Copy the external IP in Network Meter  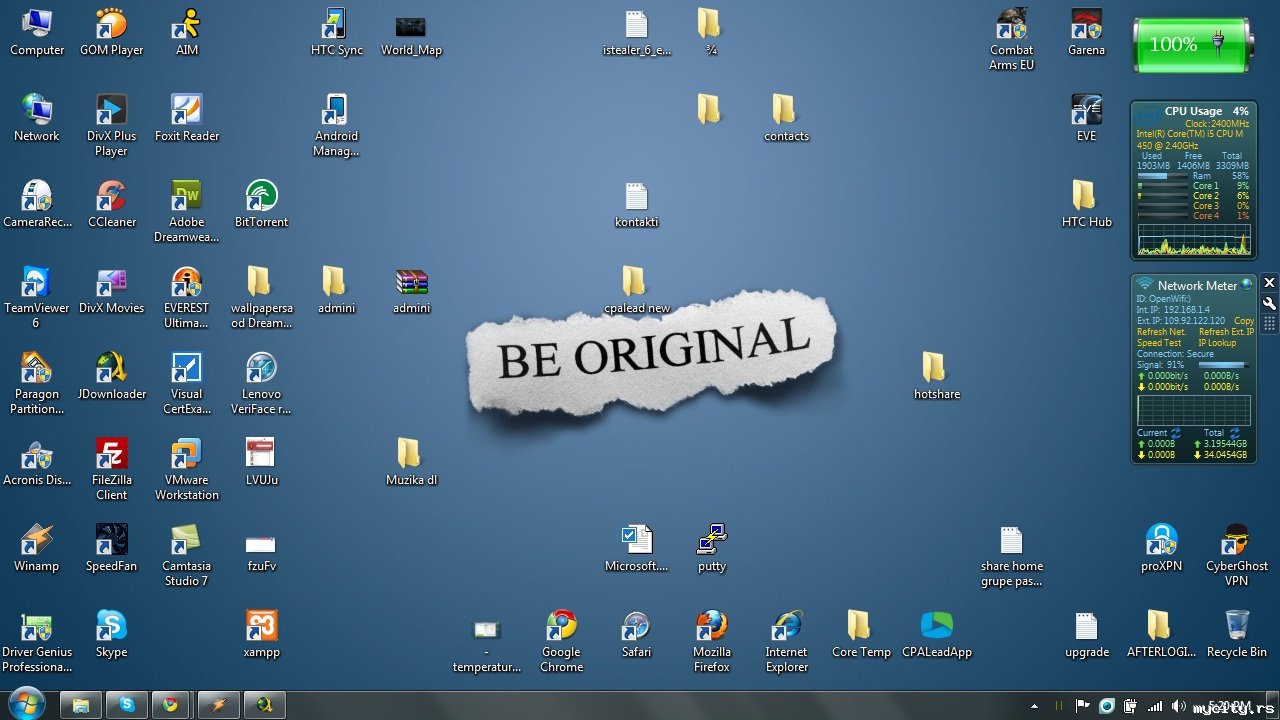pyautogui.click(x=1244, y=321)
